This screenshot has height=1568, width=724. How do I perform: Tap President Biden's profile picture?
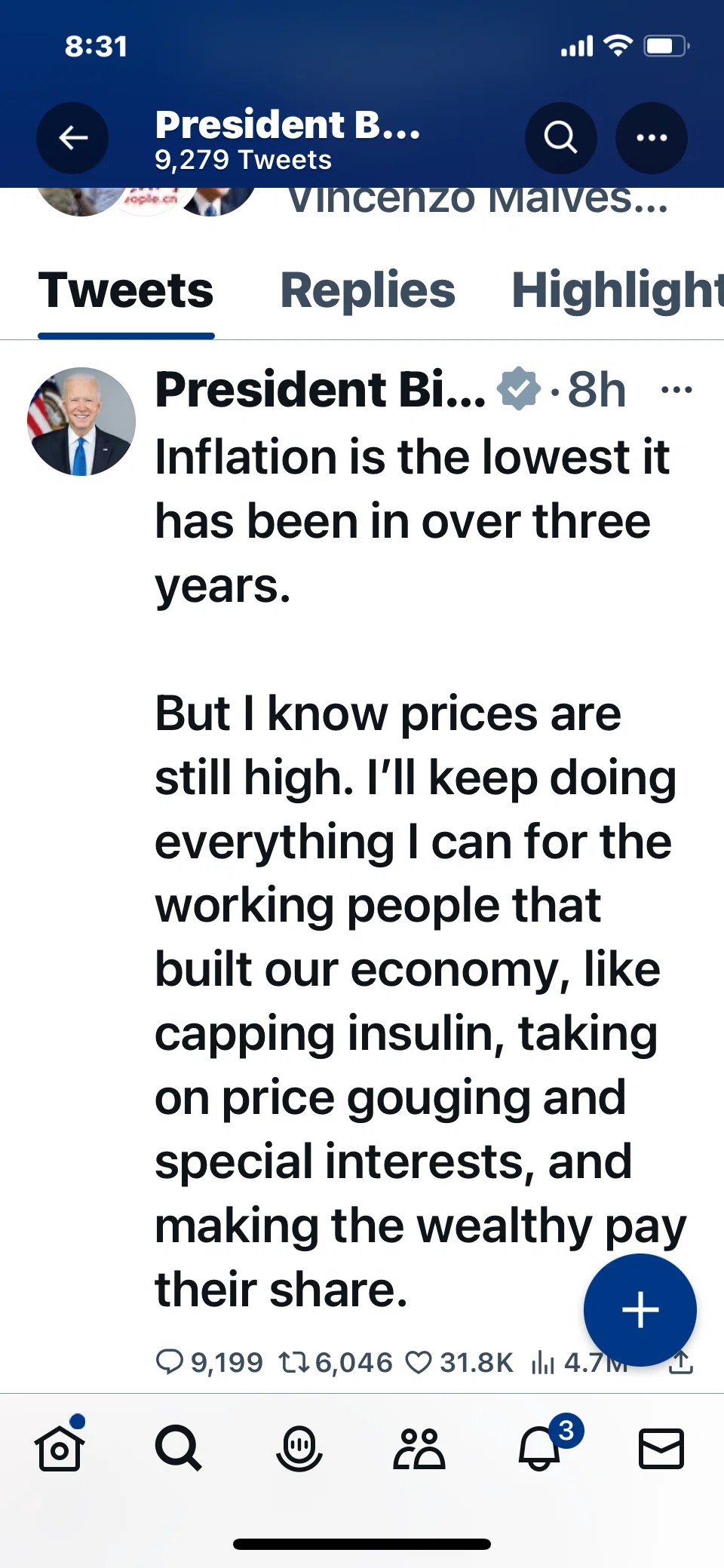click(x=81, y=422)
